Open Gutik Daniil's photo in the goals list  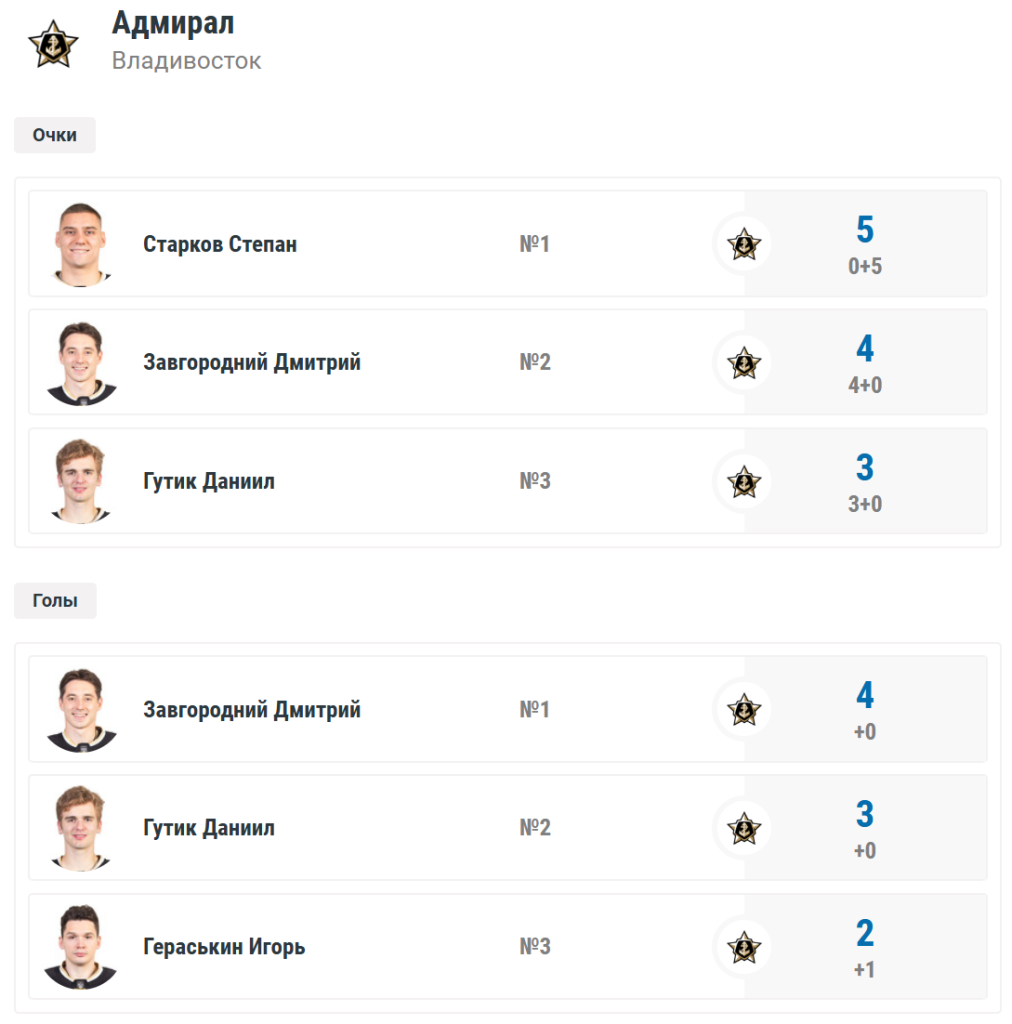[81, 828]
